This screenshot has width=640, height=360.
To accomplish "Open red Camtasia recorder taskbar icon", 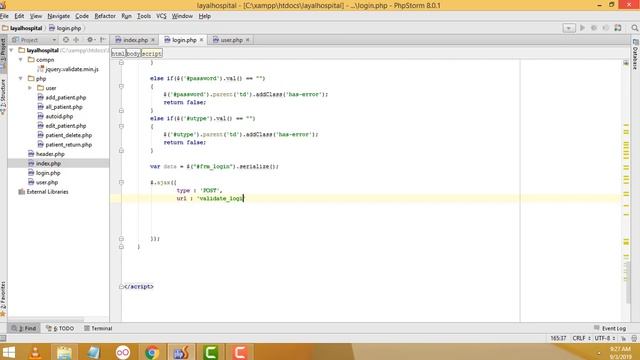I will click(240, 352).
